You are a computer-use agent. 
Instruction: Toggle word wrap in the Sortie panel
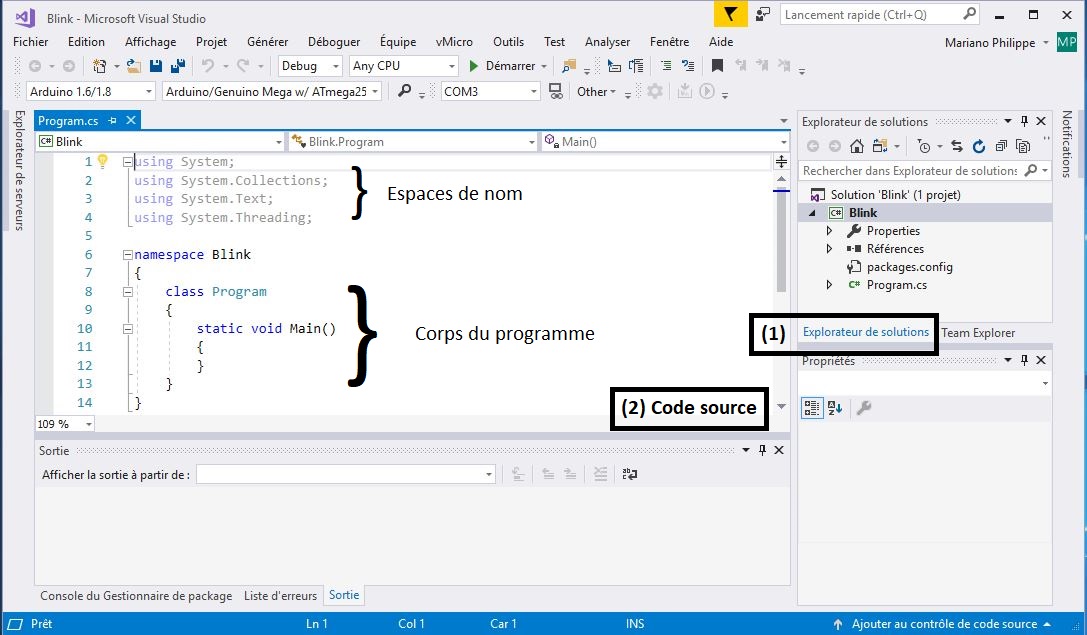(x=629, y=474)
